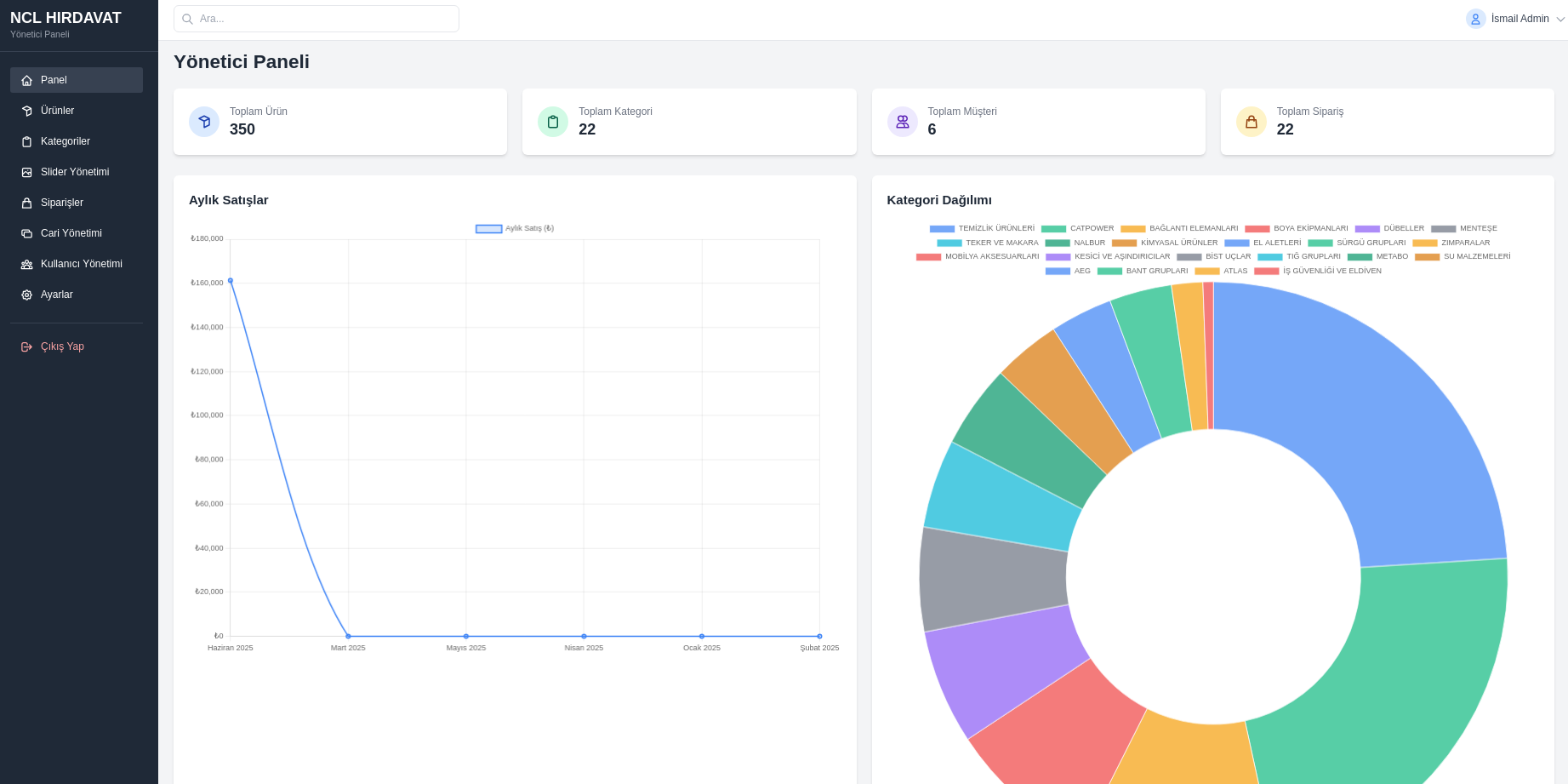Click the logout icon beside Çıkış Yap
The width and height of the screenshot is (1568, 784).
click(x=26, y=346)
